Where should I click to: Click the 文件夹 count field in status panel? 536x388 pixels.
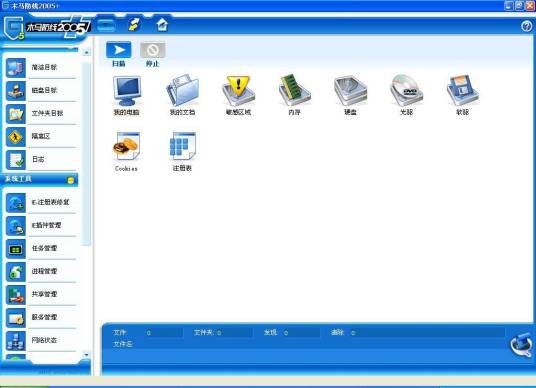(x=234, y=333)
